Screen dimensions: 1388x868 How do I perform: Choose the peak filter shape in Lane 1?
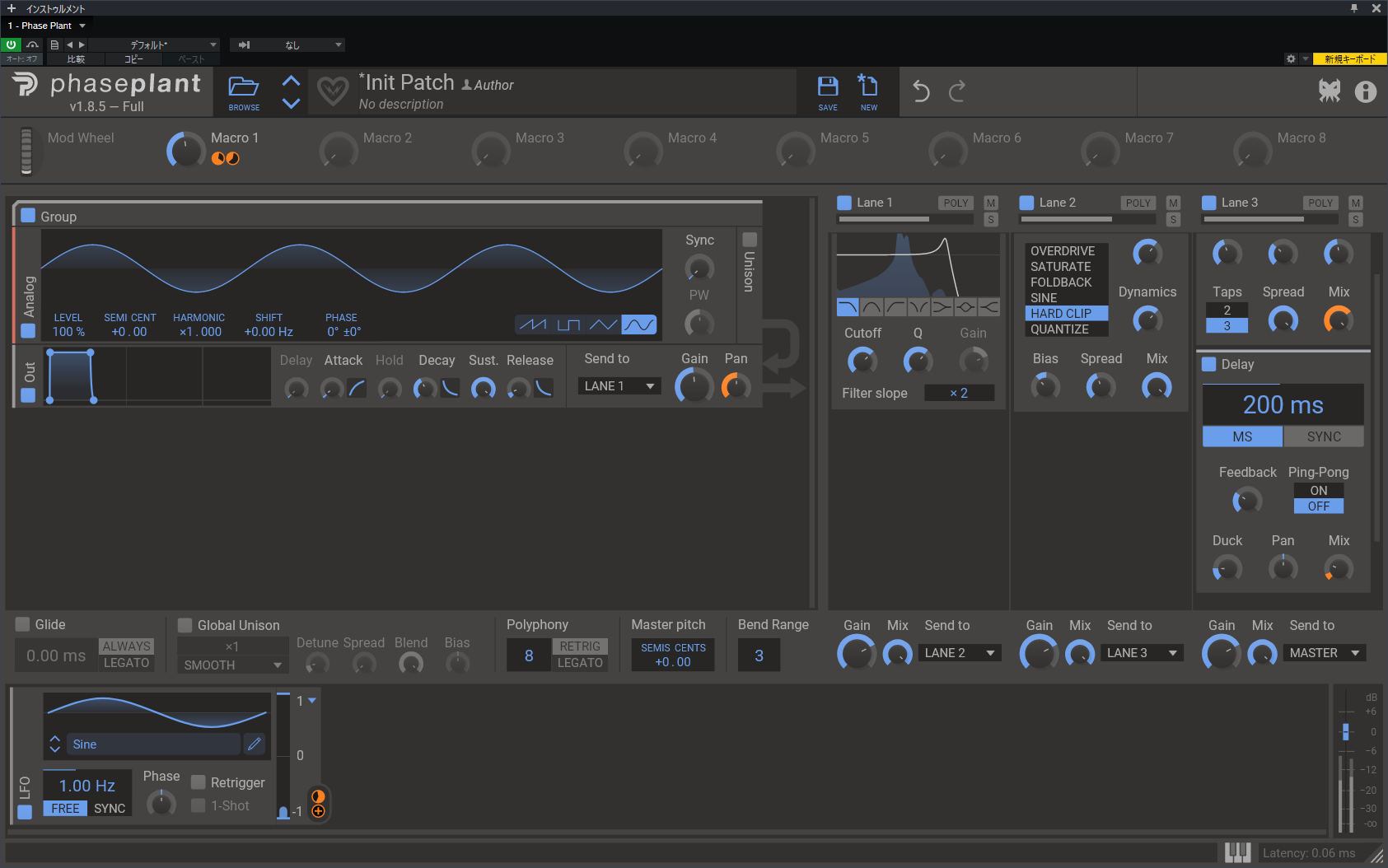pos(965,307)
